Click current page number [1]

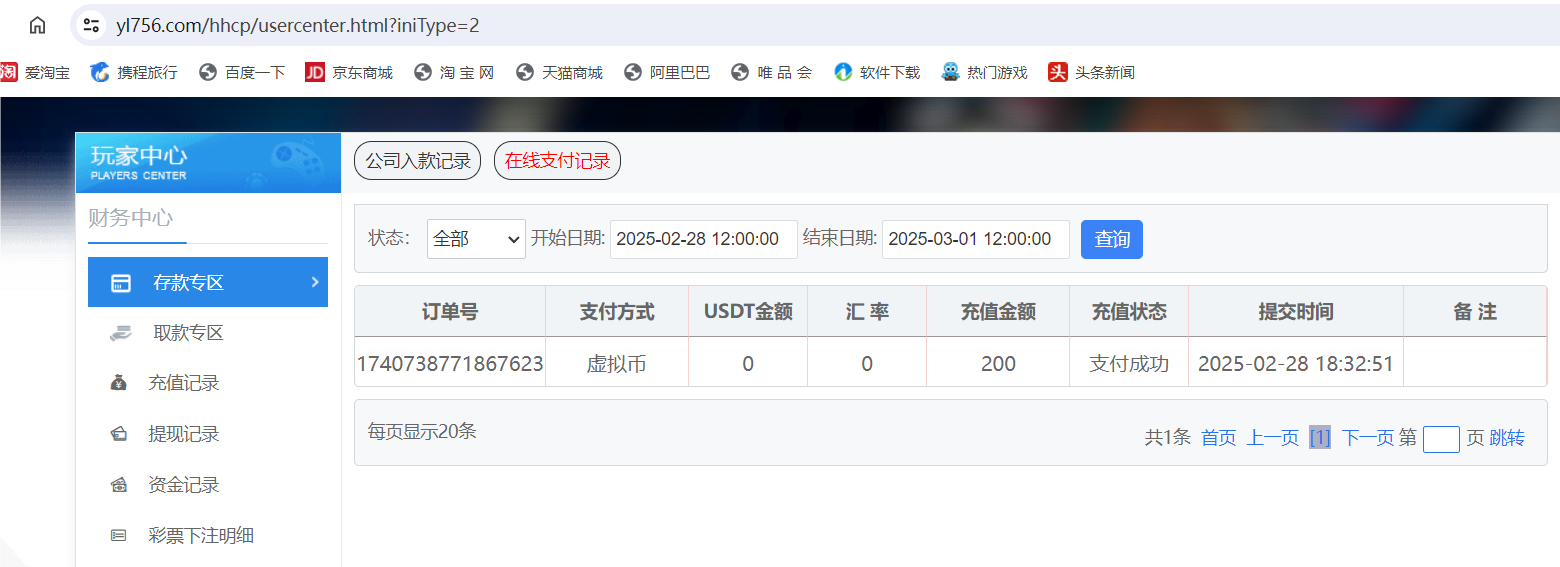(1320, 437)
